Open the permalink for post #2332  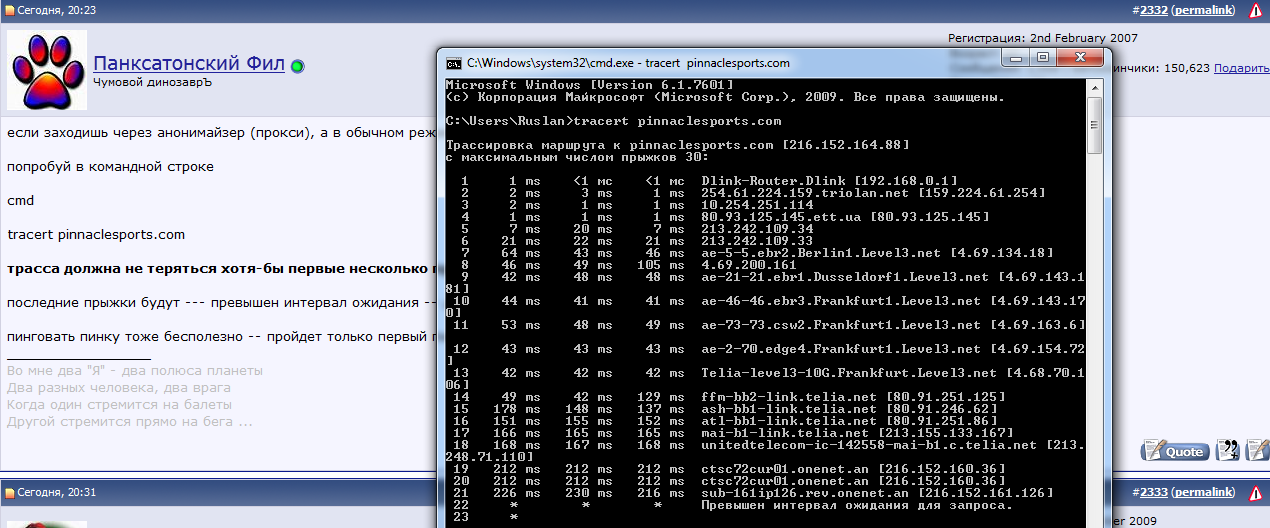tap(1206, 10)
